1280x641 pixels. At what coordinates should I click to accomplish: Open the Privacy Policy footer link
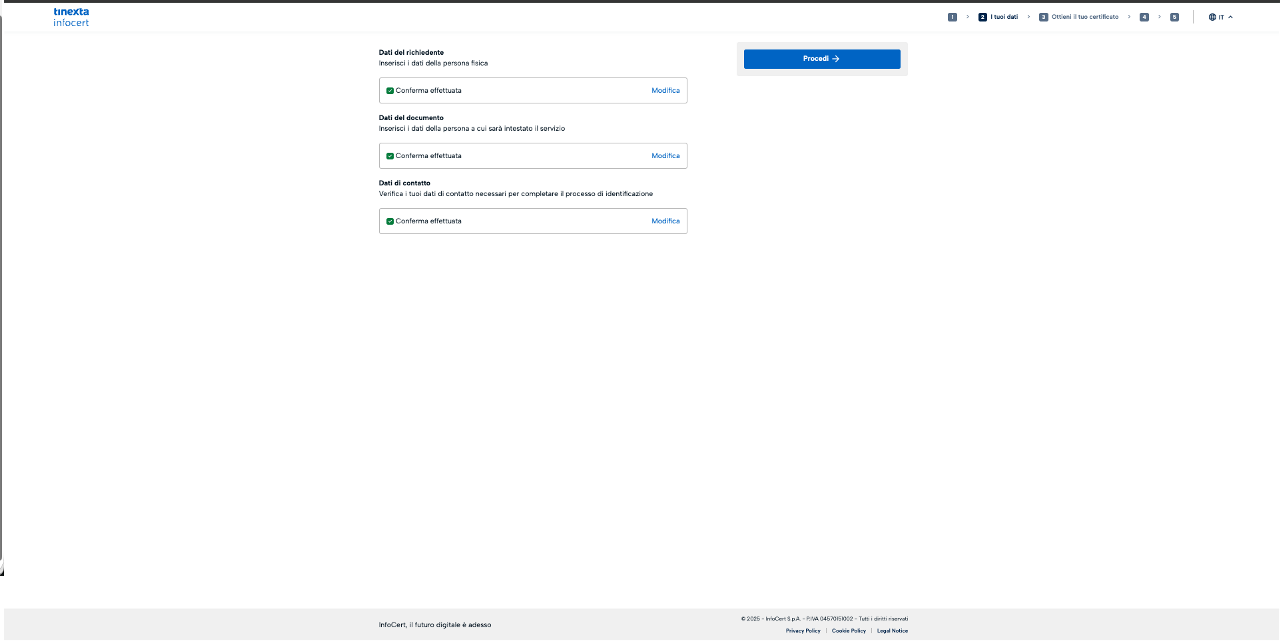point(803,631)
